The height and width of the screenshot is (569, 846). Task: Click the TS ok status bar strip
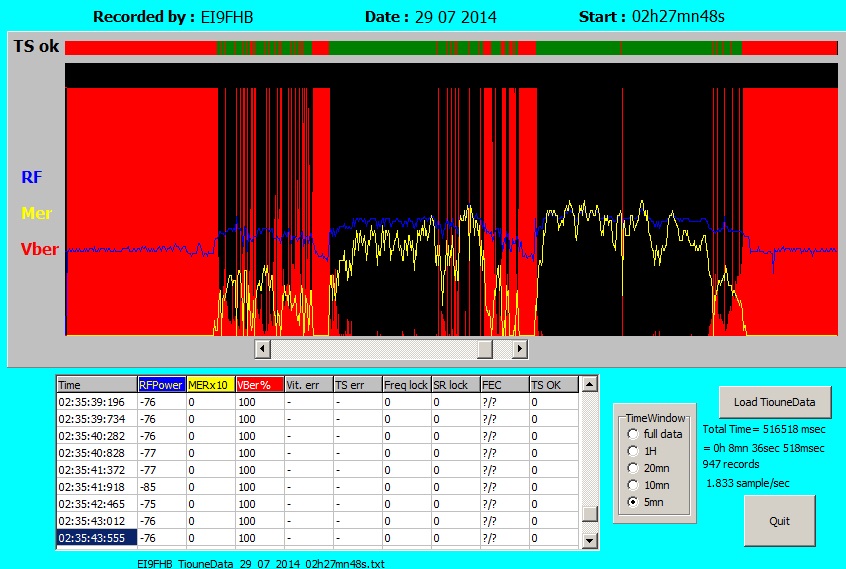[x=450, y=47]
